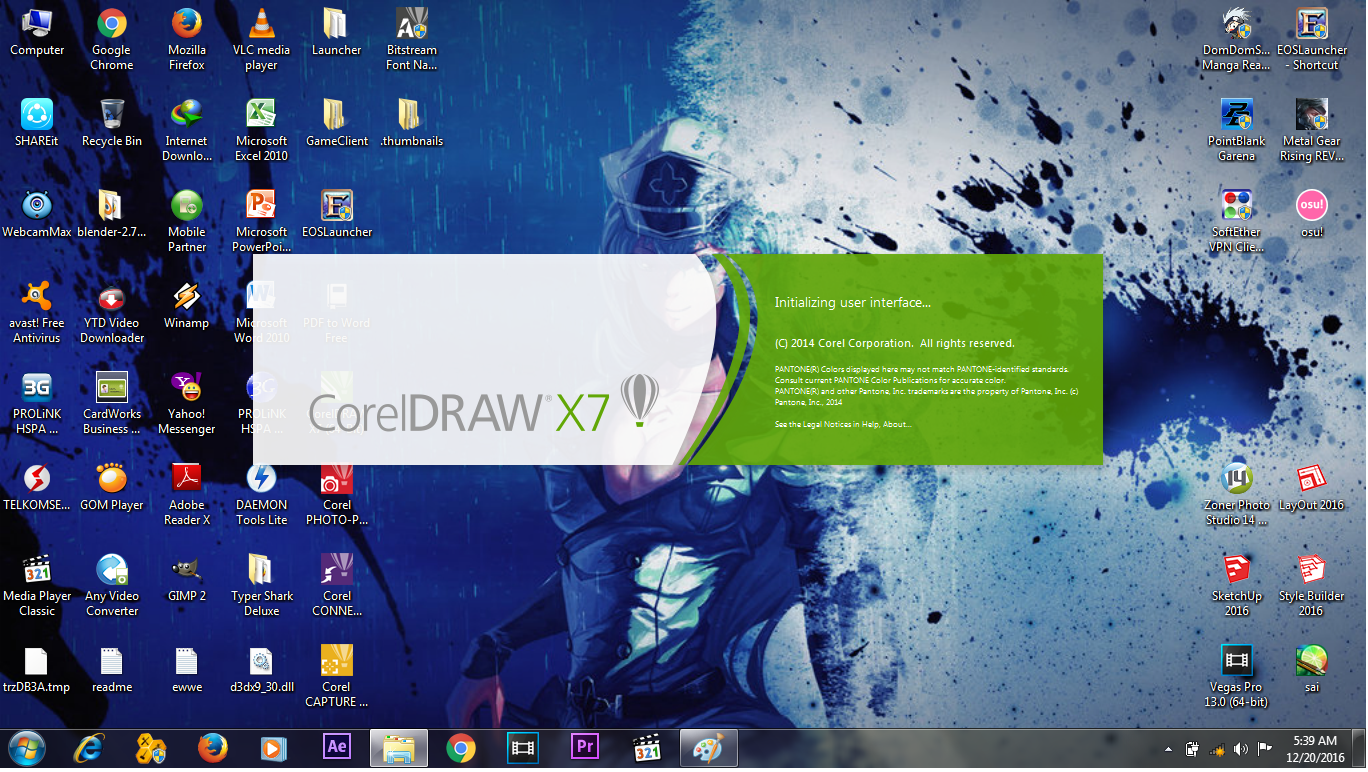Select the SketchUp 2016 desktop icon
Screen dimensions: 1368x772
coord(1236,586)
